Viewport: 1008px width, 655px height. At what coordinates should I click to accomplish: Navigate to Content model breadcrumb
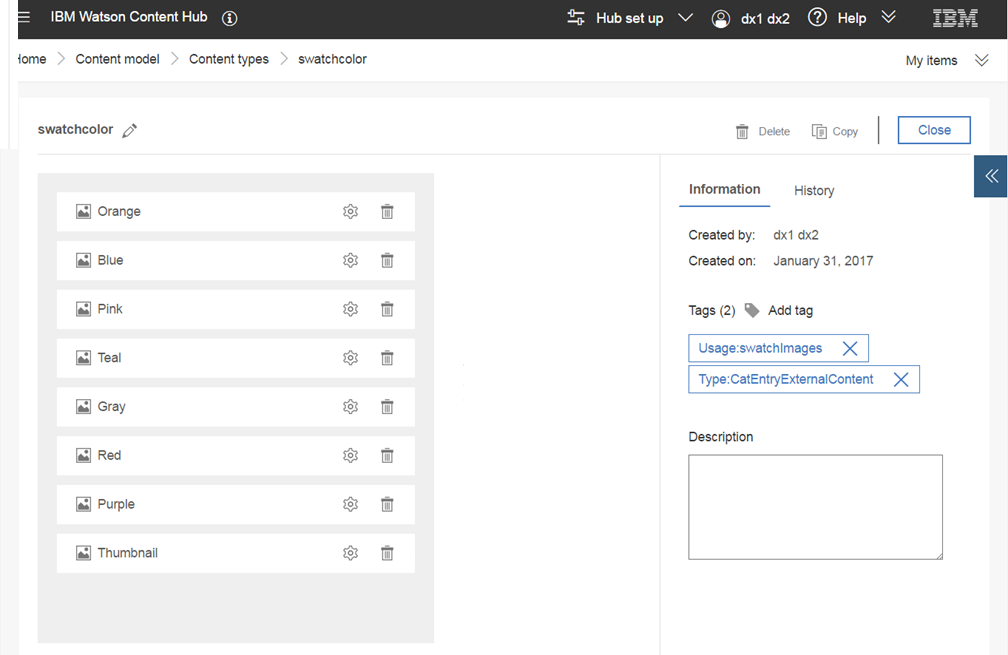pos(118,59)
